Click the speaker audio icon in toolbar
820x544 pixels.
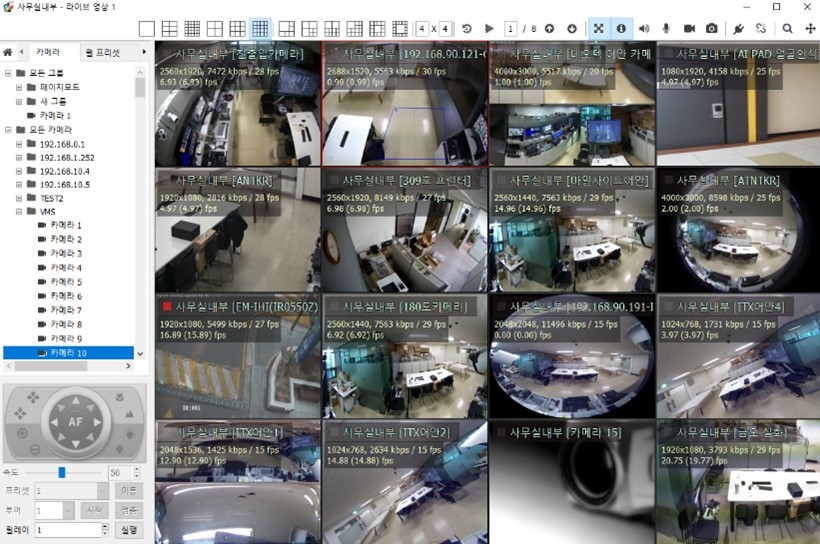[x=644, y=29]
